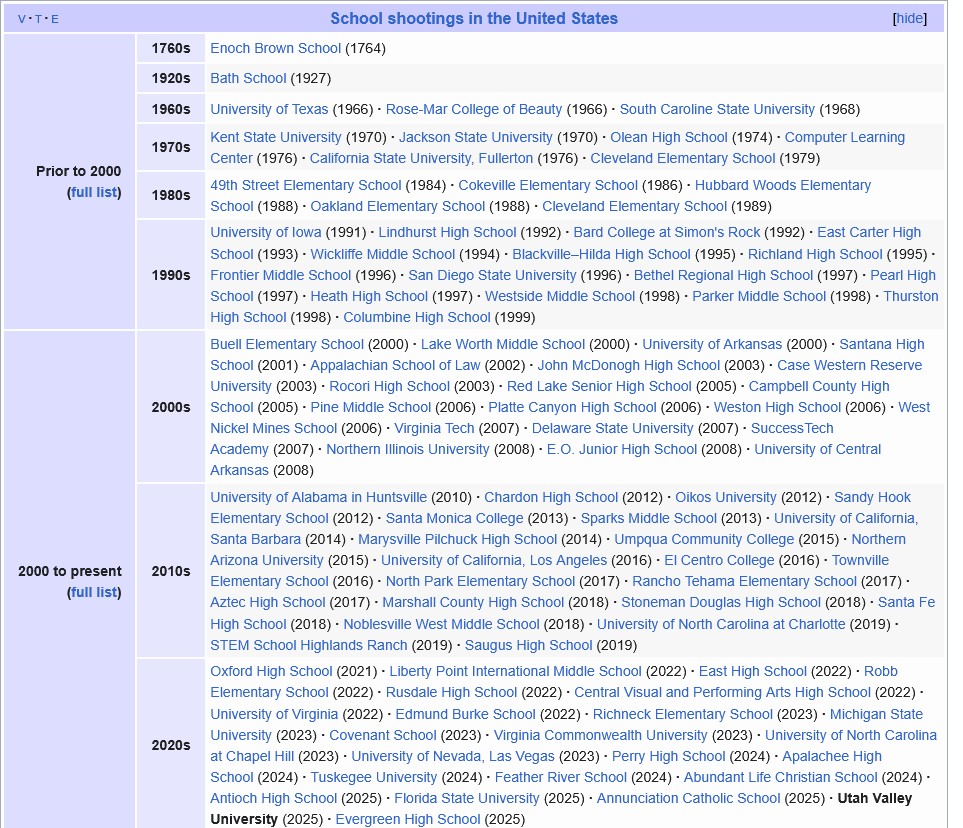Open the Evergreen High School link
Image resolution: width=963 pixels, height=828 pixels.
407,819
